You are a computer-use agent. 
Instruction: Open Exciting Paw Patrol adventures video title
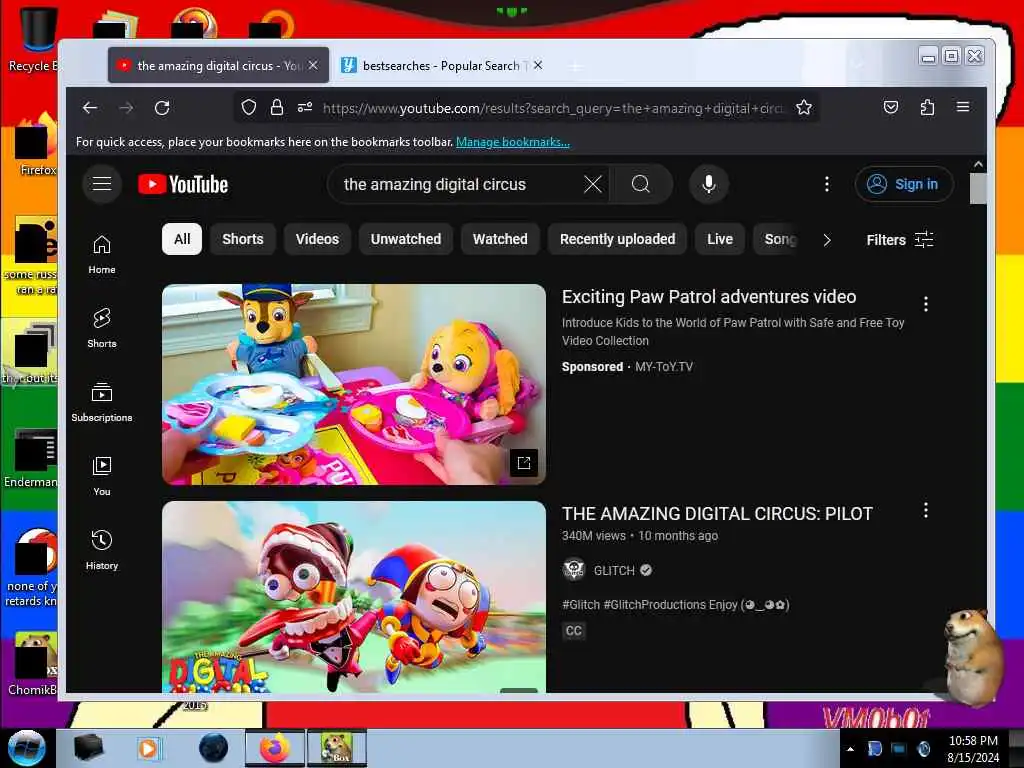[x=709, y=296]
